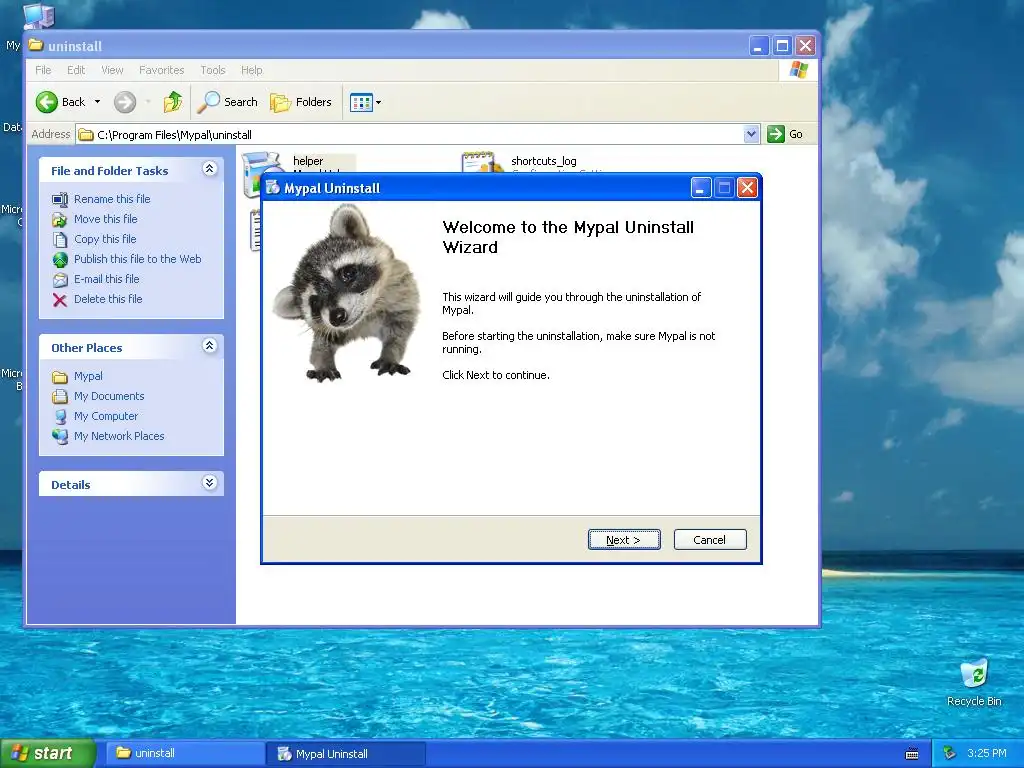
Task: Click Next in Mypal Uninstall wizard
Action: point(624,539)
